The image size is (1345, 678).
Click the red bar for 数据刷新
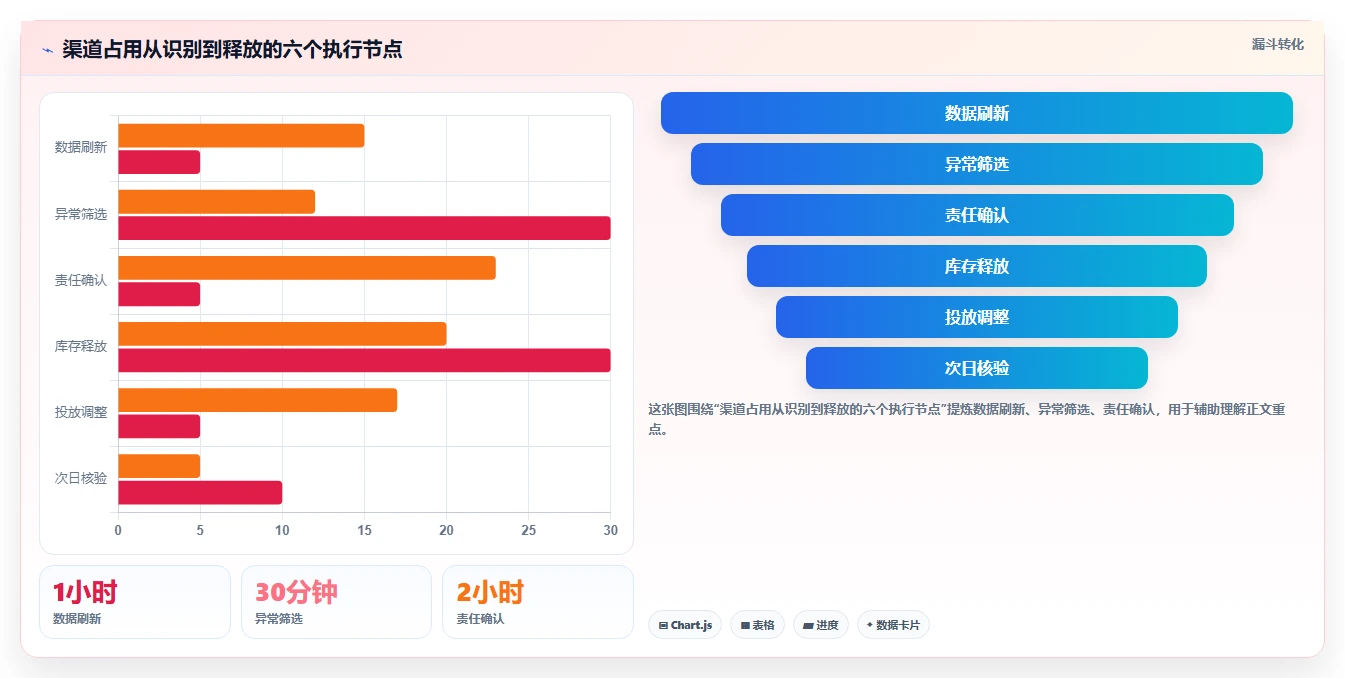159,162
